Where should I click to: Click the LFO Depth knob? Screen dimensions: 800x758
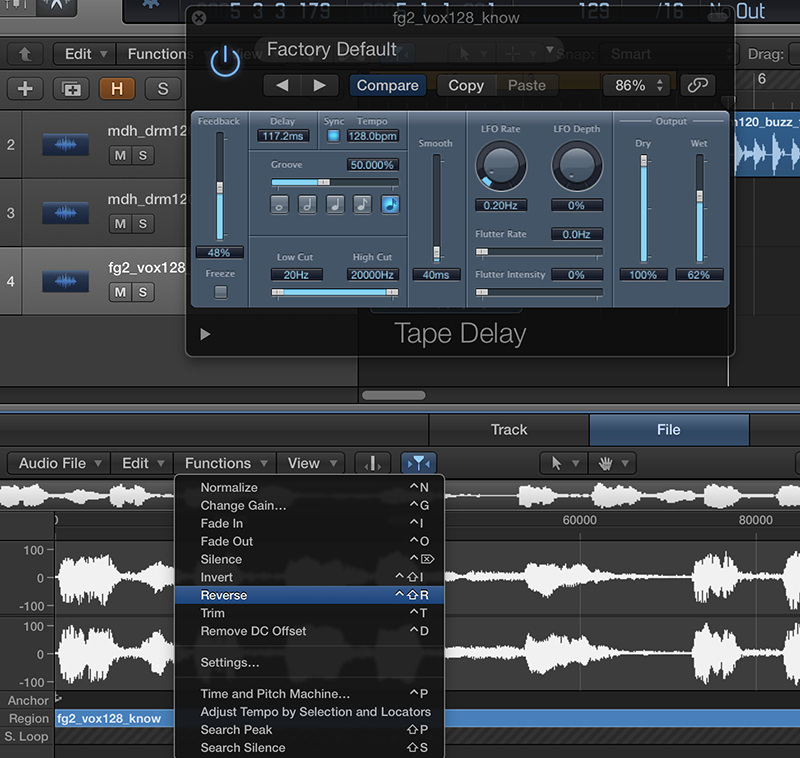[577, 166]
